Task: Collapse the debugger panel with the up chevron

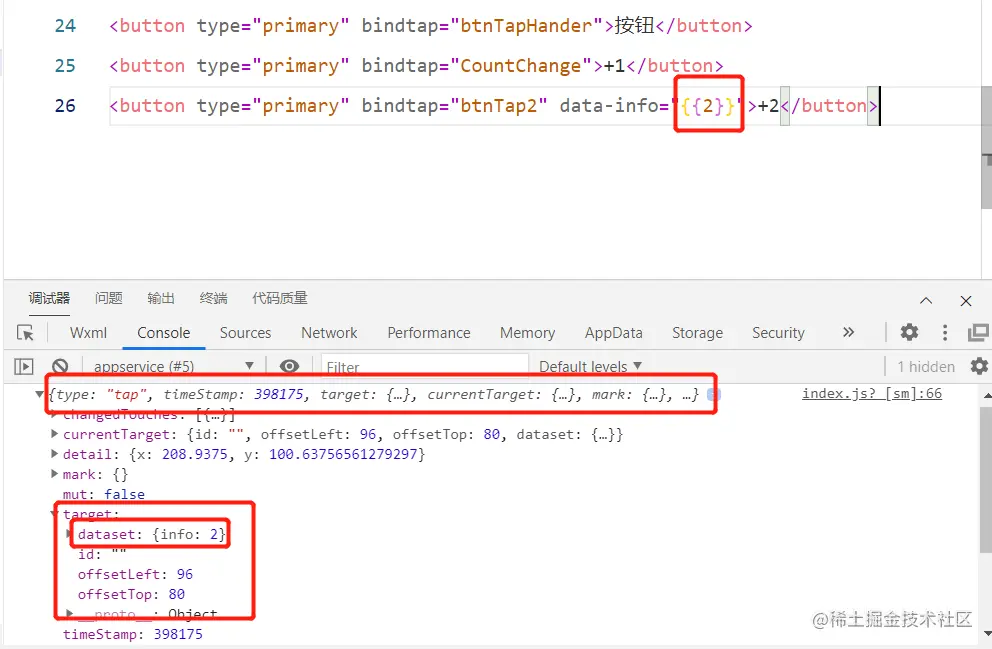Action: coord(926,300)
